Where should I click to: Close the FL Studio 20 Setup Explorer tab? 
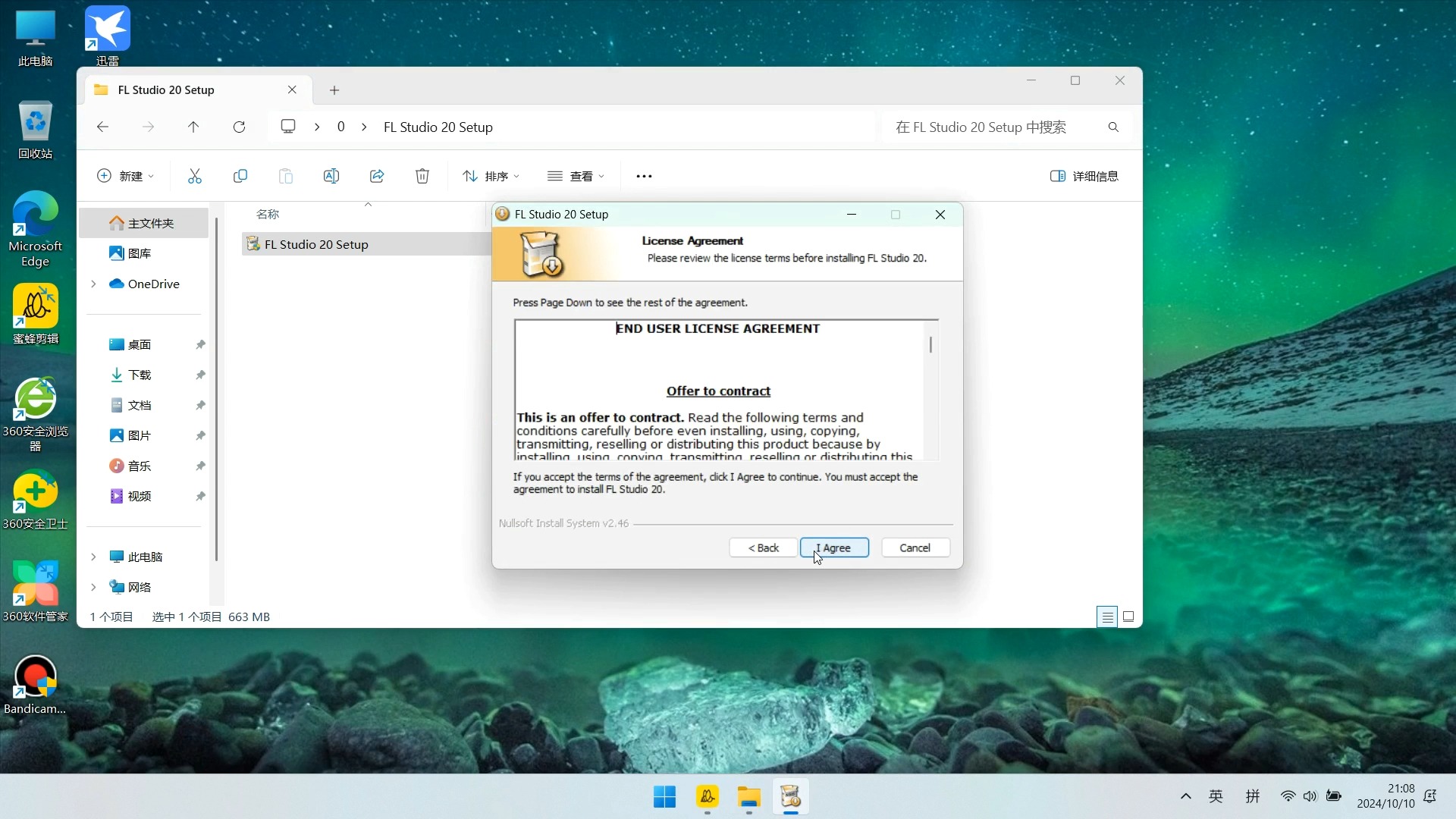[x=292, y=89]
